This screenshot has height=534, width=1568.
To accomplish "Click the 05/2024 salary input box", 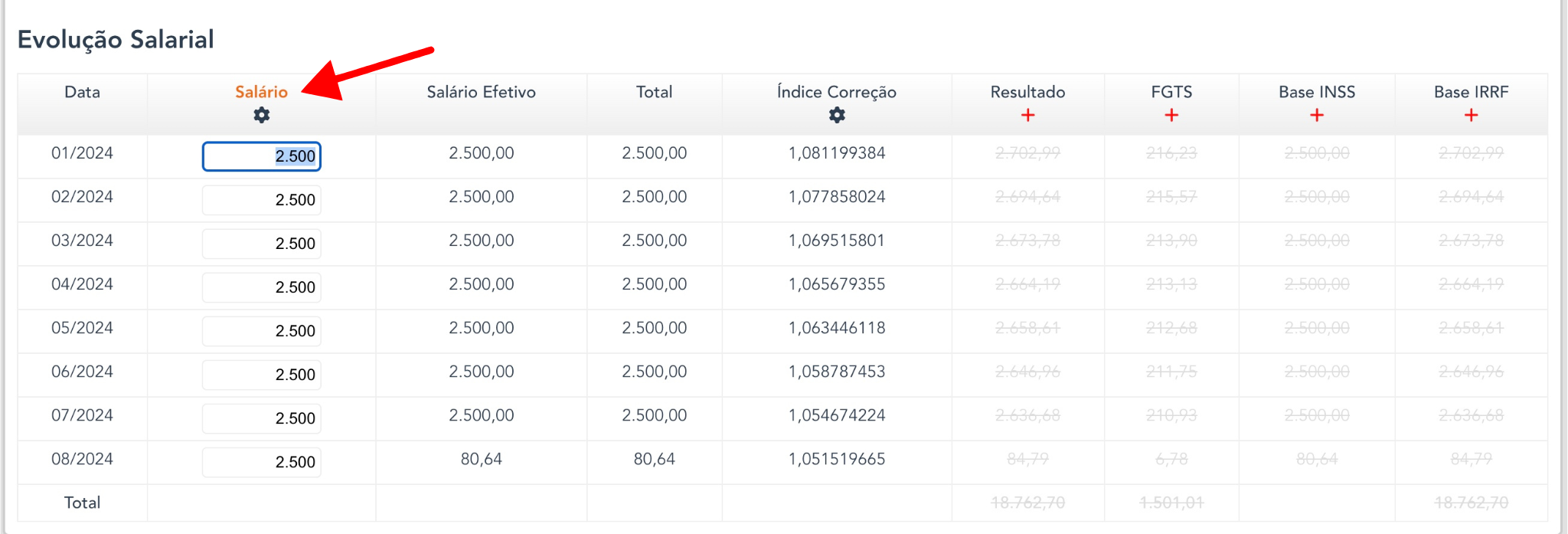I will coord(262,331).
